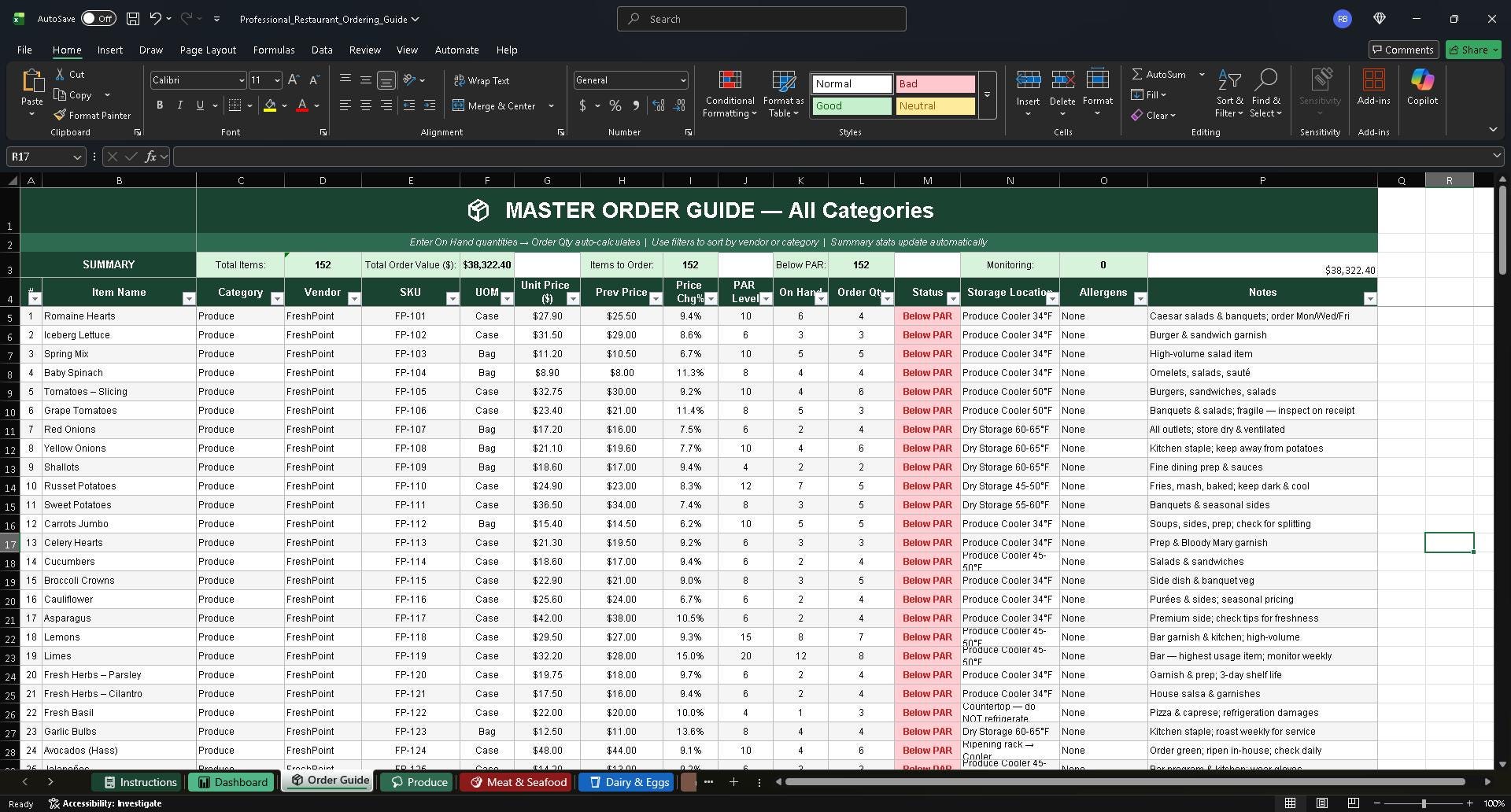Image resolution: width=1511 pixels, height=812 pixels.
Task: Apply the Bad cell style
Action: click(x=935, y=83)
